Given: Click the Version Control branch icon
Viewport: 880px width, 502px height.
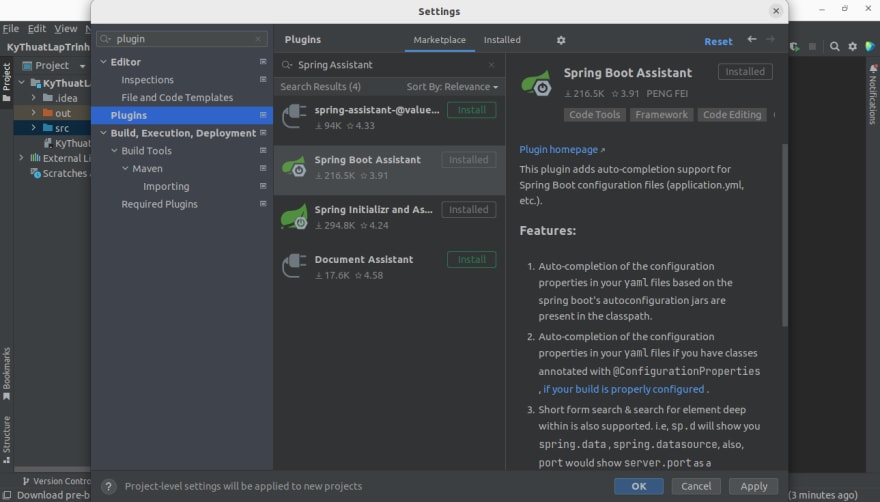Looking at the screenshot, I should point(26,481).
